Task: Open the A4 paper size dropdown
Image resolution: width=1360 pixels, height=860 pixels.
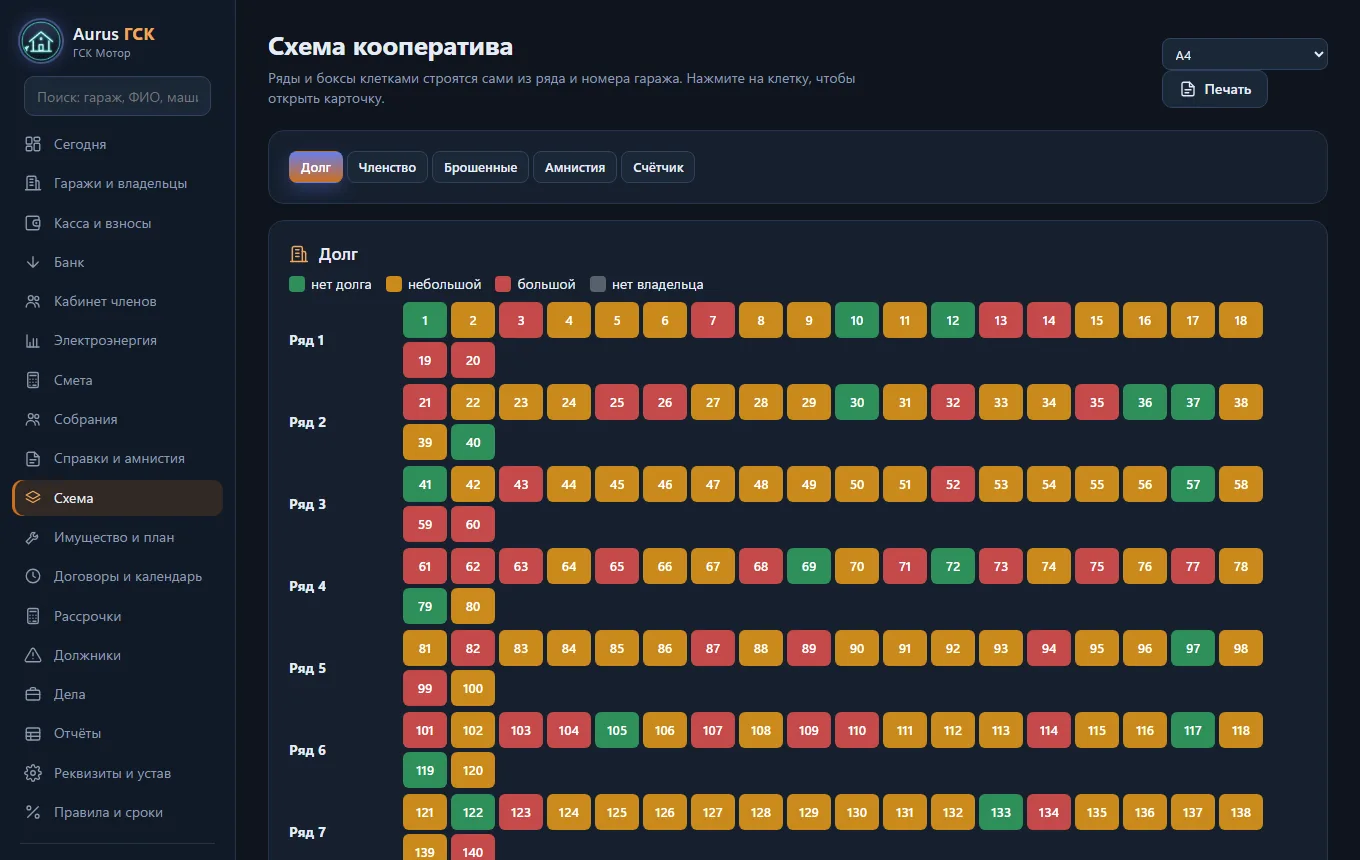Action: (1244, 55)
